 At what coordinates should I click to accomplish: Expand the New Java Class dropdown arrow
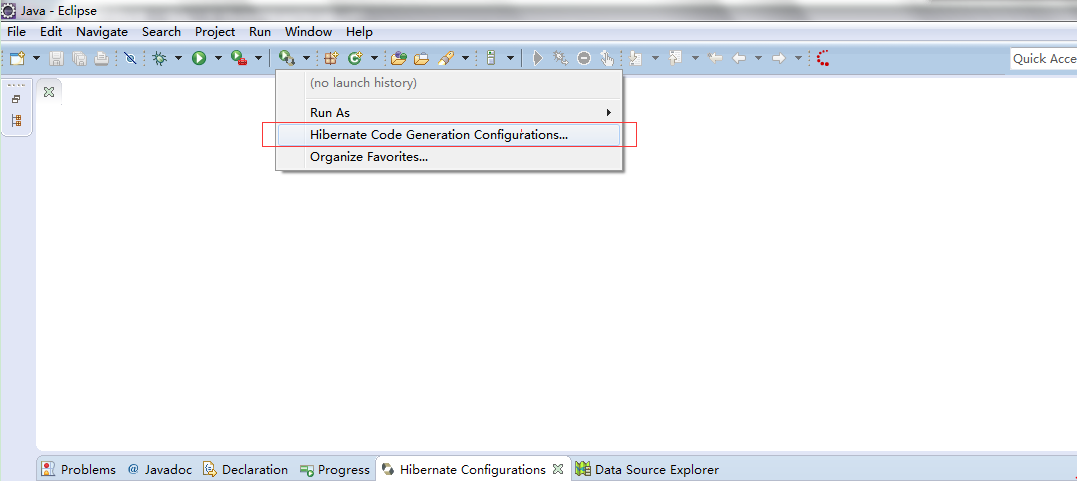point(374,58)
